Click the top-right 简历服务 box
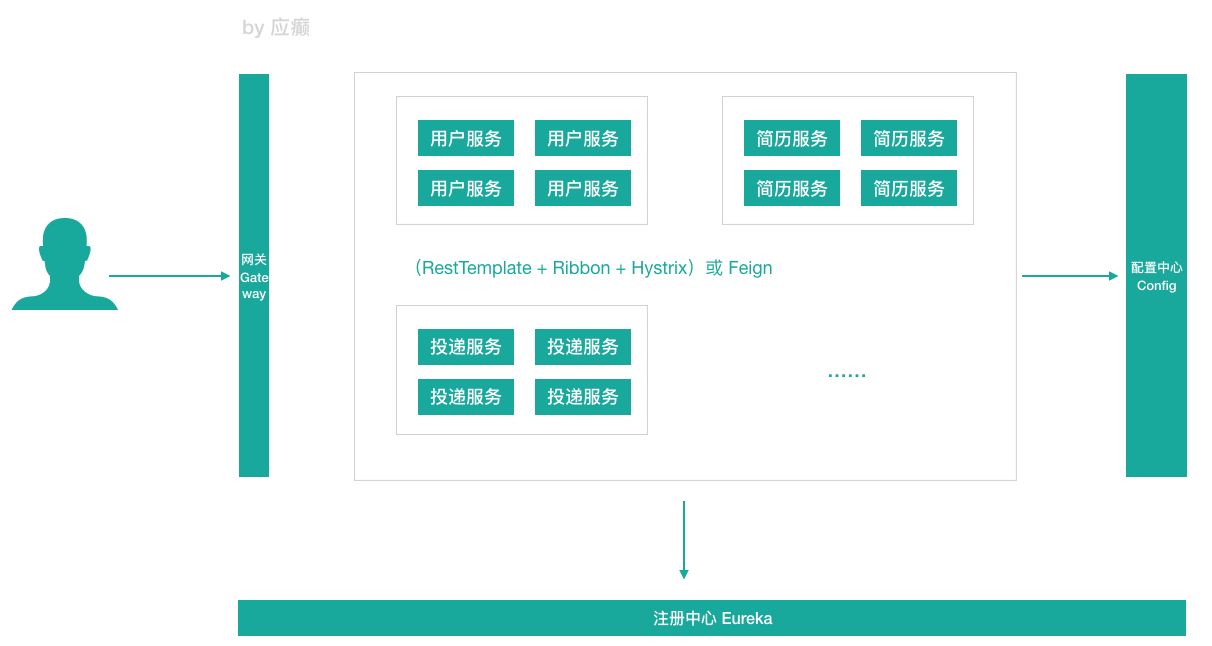 [x=909, y=138]
